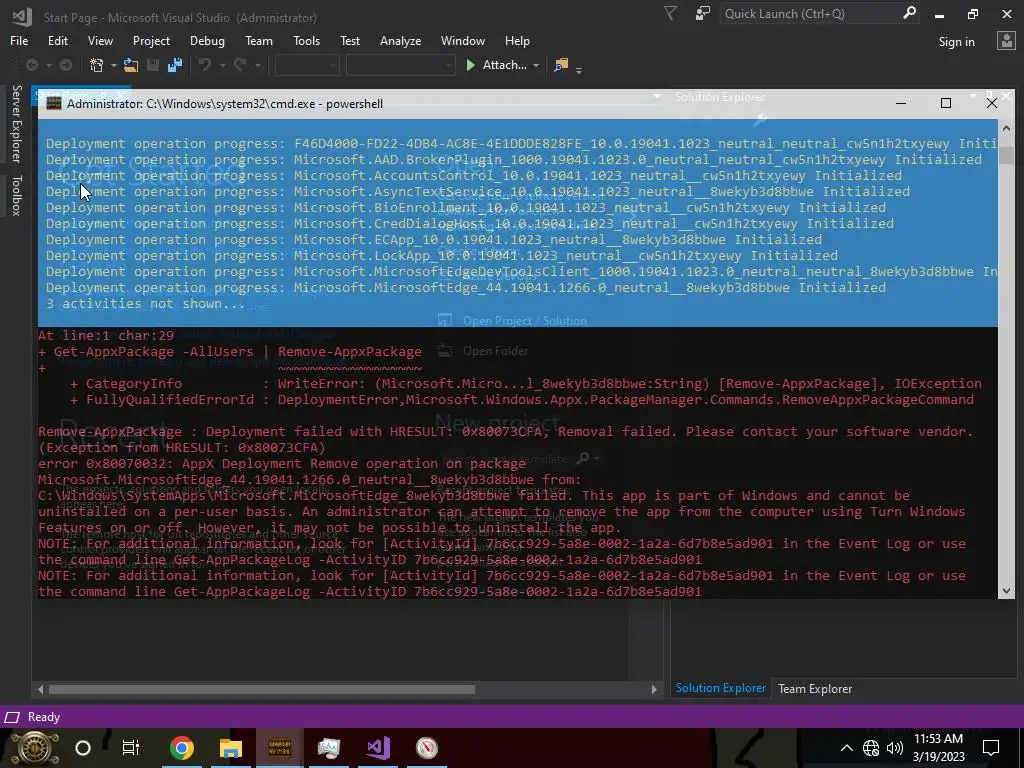The width and height of the screenshot is (1024, 768).
Task: Open the Tools menu
Action: [306, 40]
